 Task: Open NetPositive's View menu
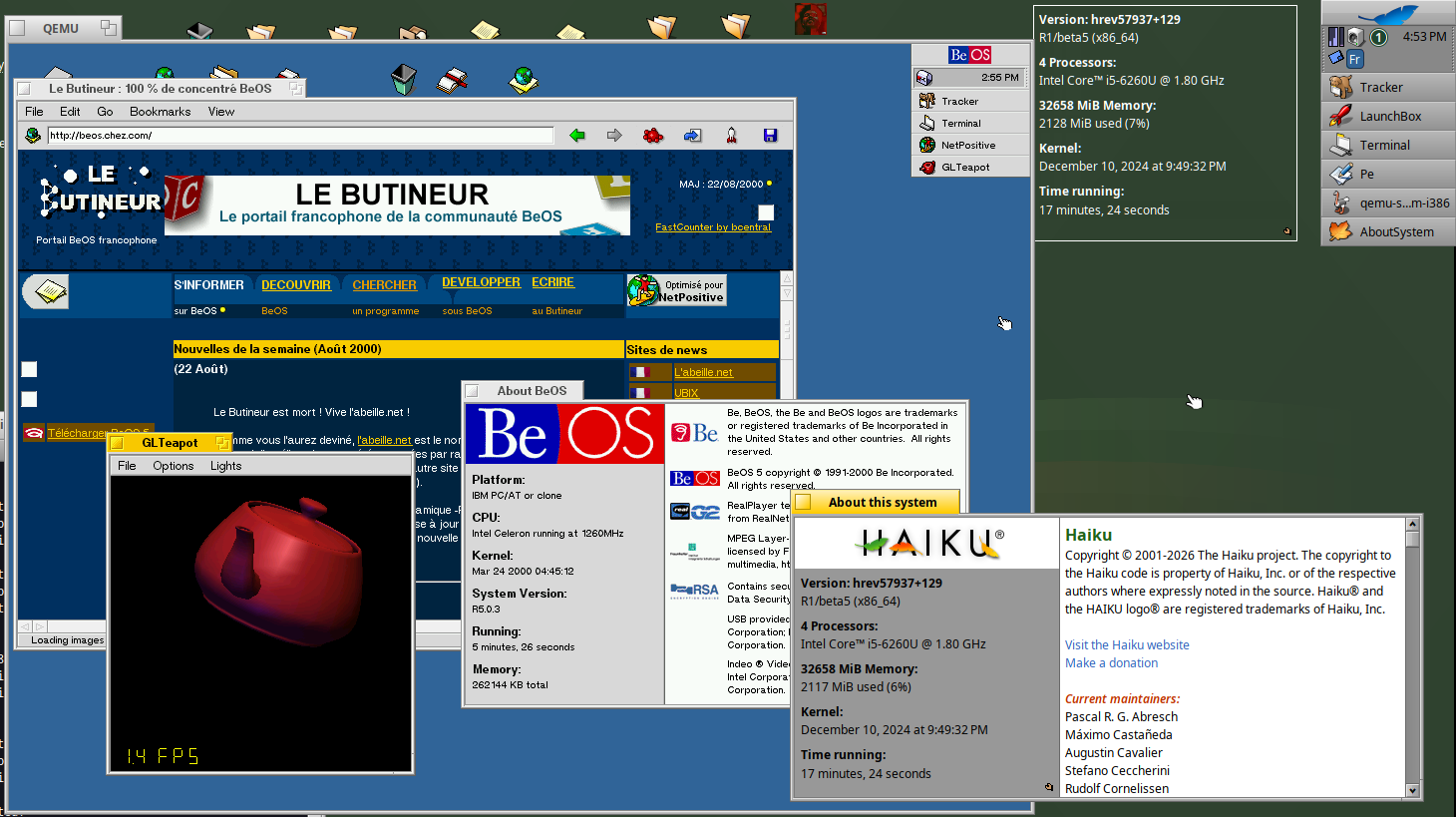tap(221, 112)
